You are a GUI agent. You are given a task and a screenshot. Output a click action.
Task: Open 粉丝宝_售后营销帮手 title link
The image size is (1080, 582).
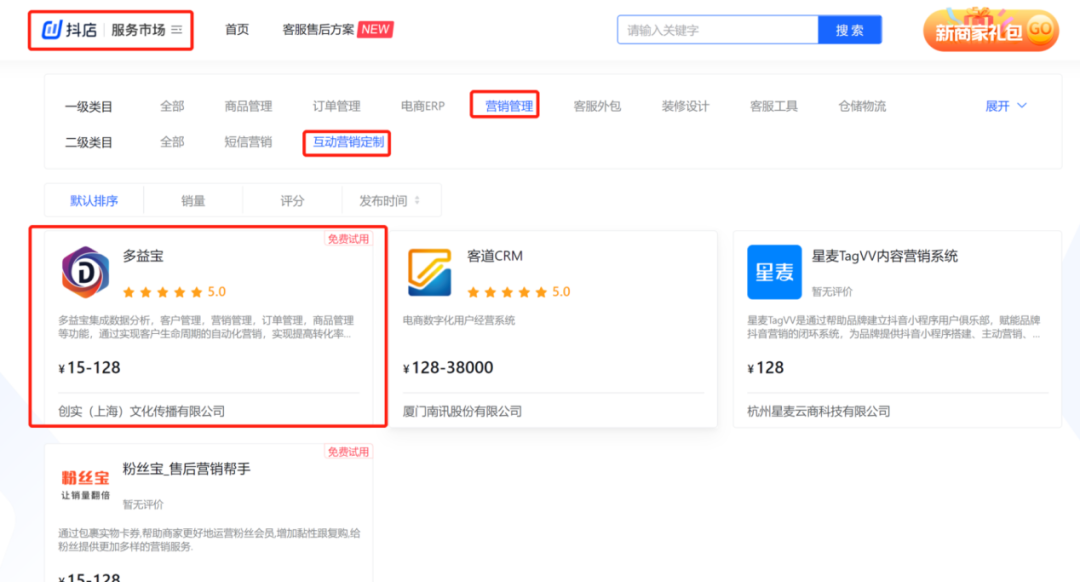(187, 469)
